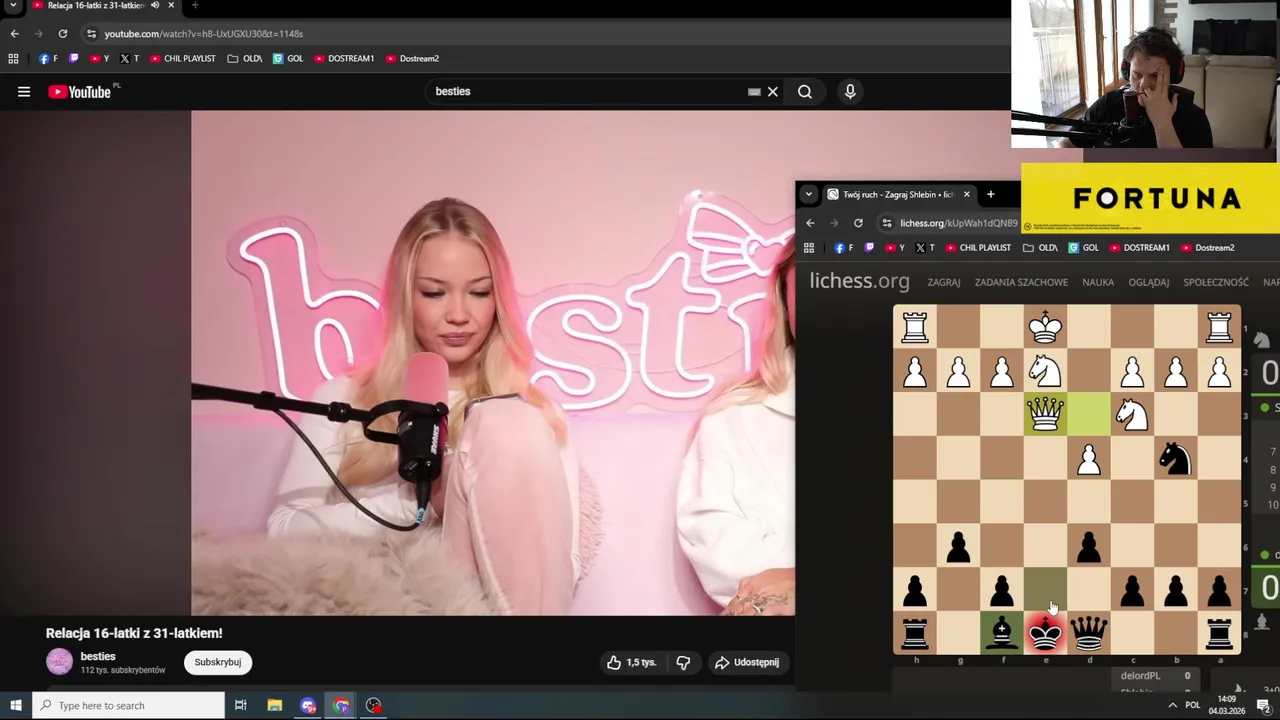
Task: Dislike the besties video
Action: [x=683, y=662]
